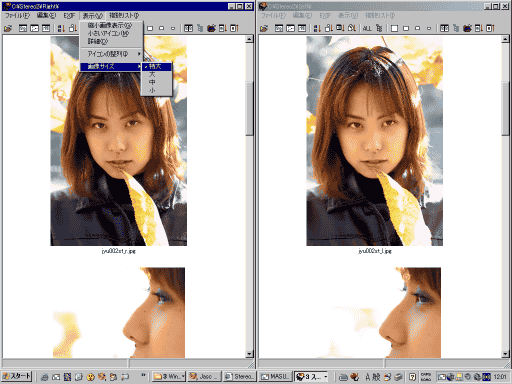Image resolution: width=512 pixels, height=384 pixels.
Task: Choose checked 特大 size option in submenu
Action: [x=156, y=66]
